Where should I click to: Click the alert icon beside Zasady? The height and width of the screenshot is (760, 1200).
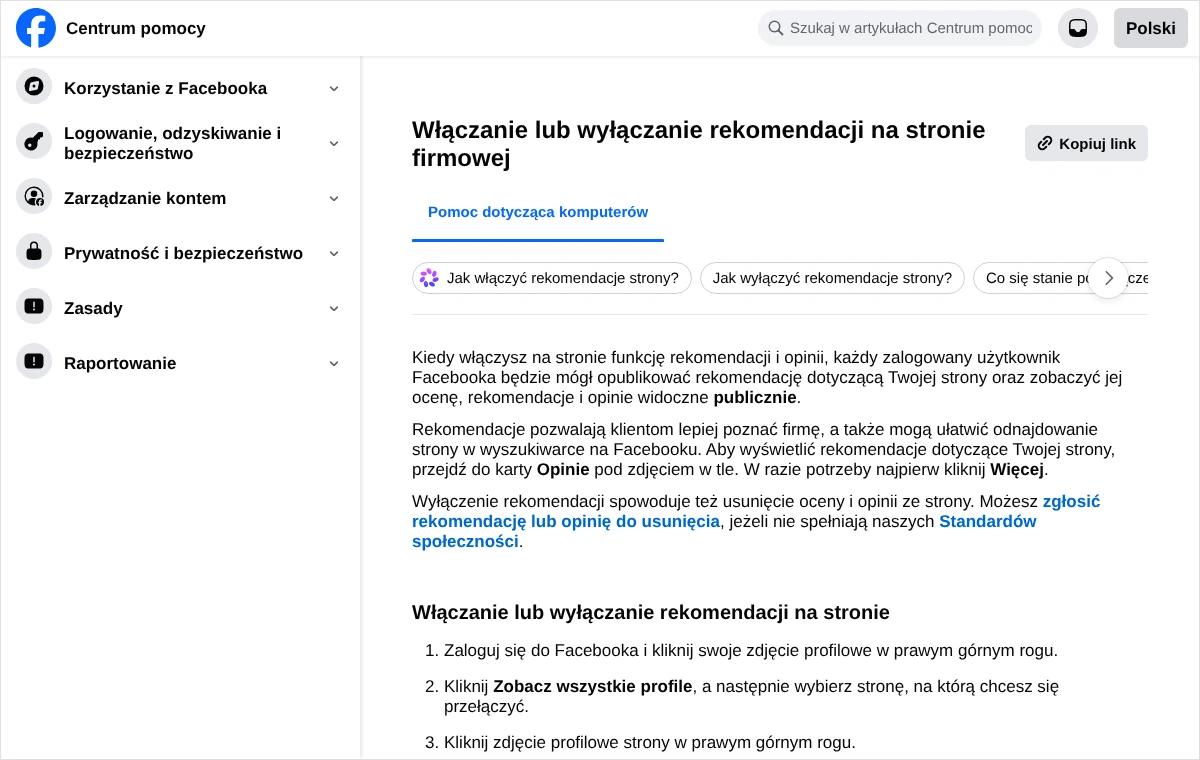coord(34,306)
